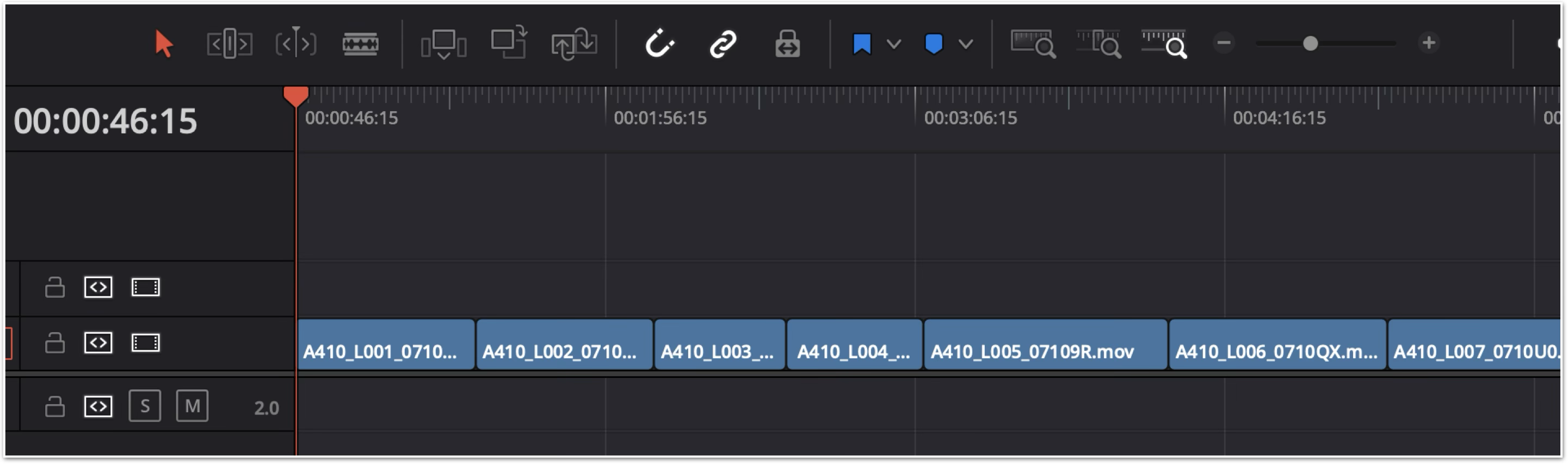1568x464 pixels.
Task: Click the Detail Zoom icon
Action: pyautogui.click(x=1098, y=44)
